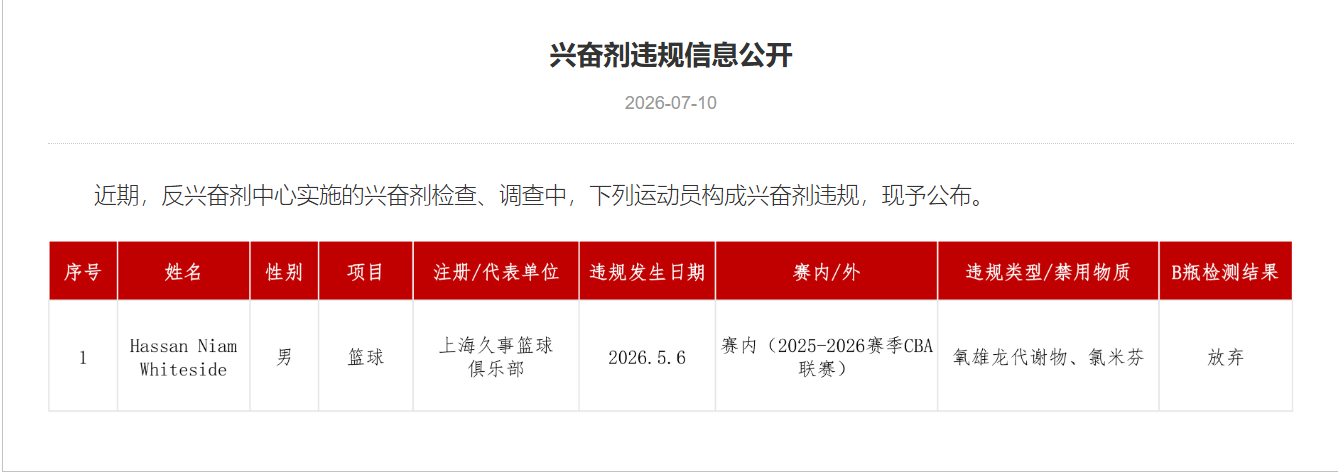Click the 姓名 column header
This screenshot has width=1338, height=472.
point(184,271)
